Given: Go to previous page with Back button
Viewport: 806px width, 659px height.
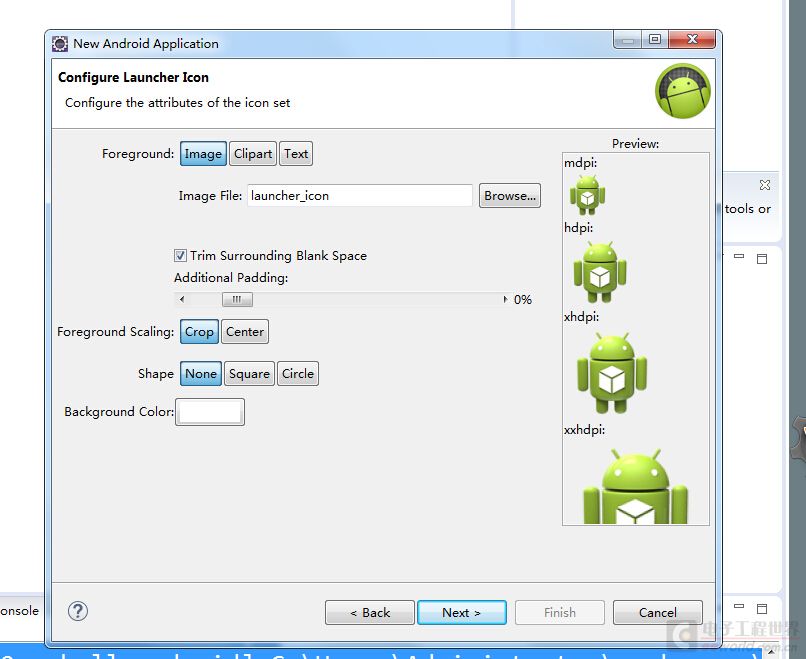Looking at the screenshot, I should 370,612.
